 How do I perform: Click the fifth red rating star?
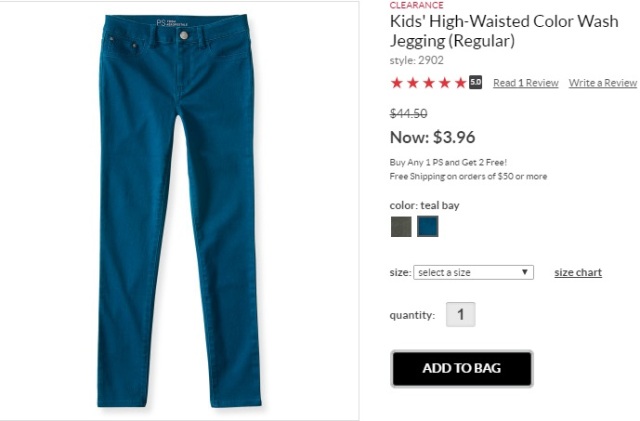(460, 83)
